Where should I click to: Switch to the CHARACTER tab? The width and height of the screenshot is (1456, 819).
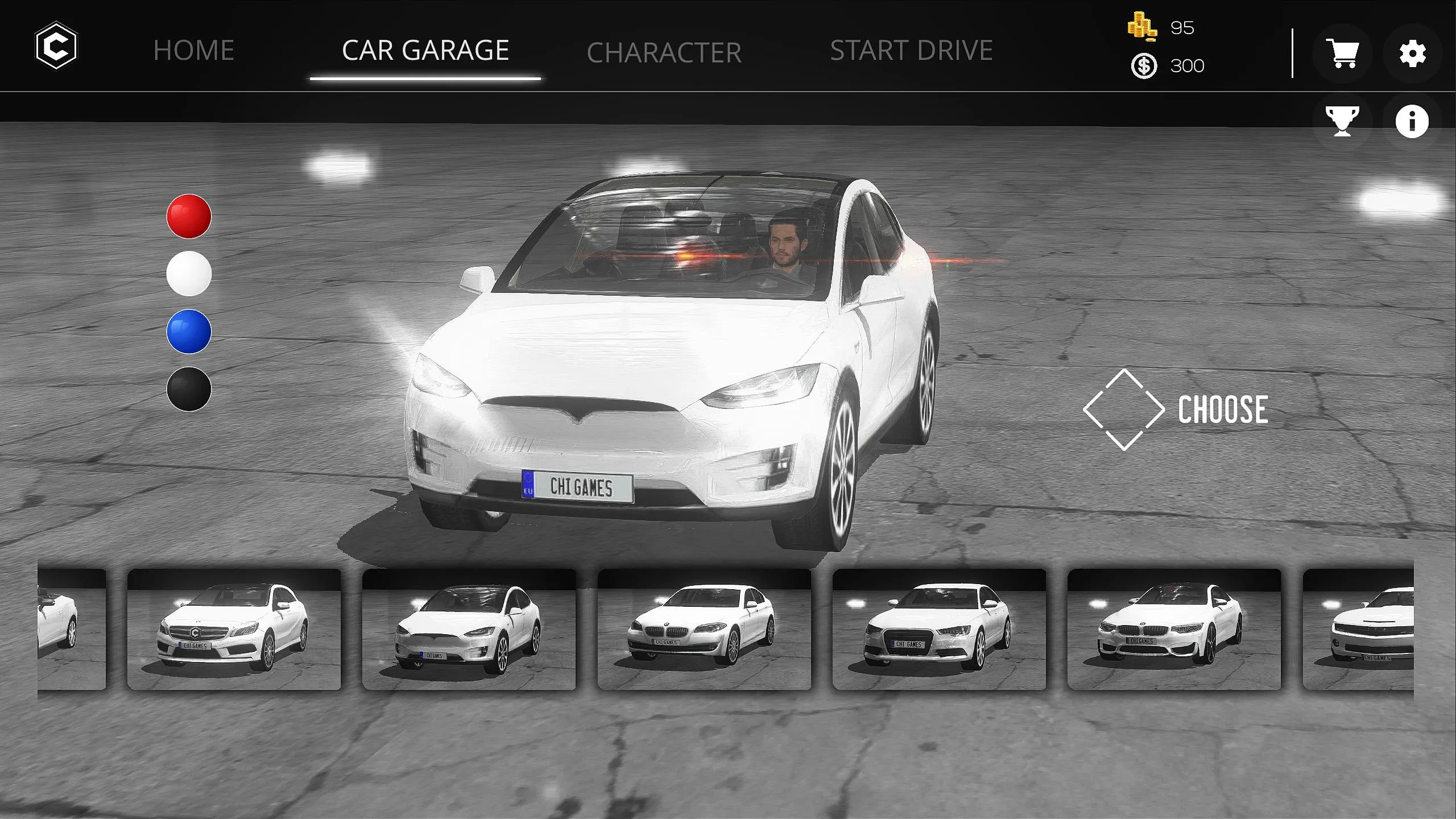(663, 49)
